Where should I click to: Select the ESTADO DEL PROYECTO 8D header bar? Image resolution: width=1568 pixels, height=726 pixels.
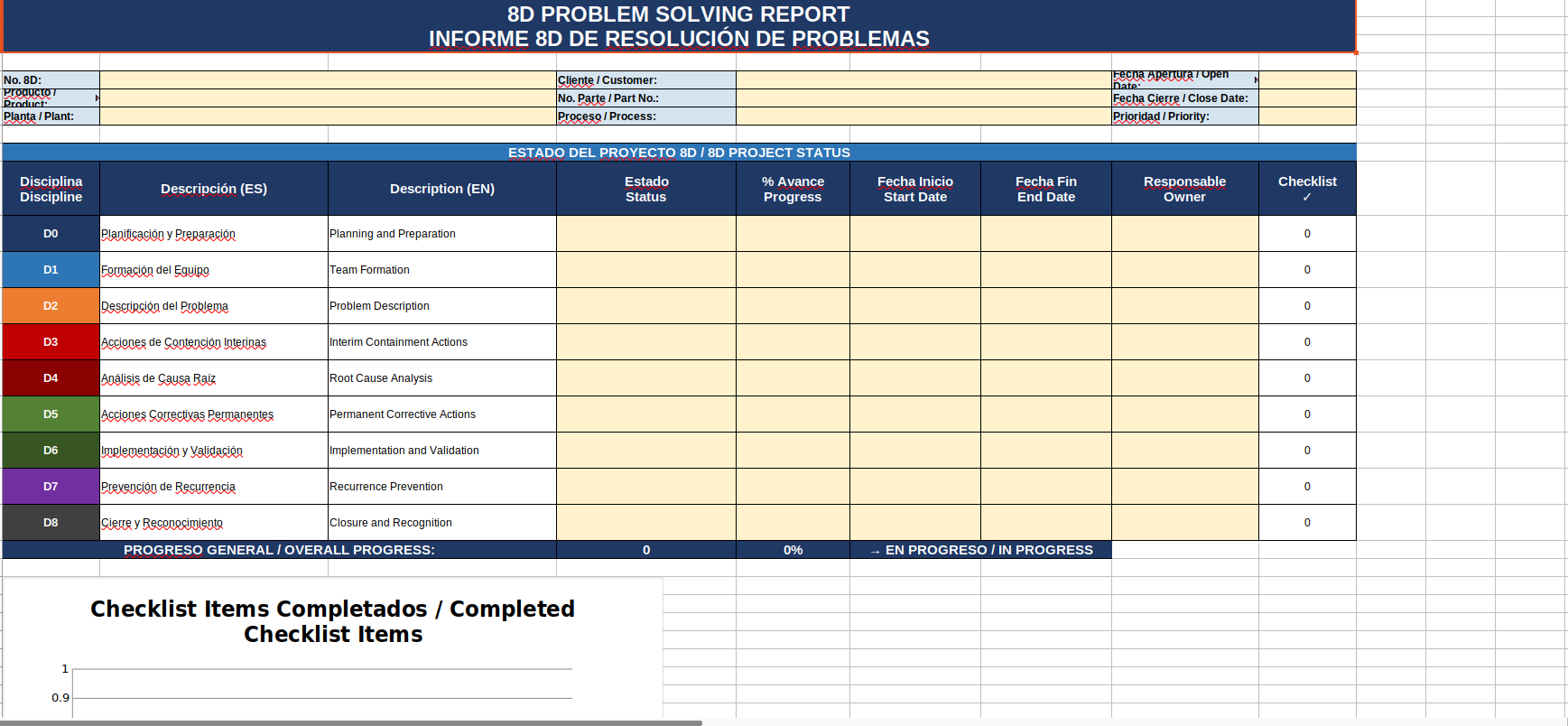click(x=679, y=153)
